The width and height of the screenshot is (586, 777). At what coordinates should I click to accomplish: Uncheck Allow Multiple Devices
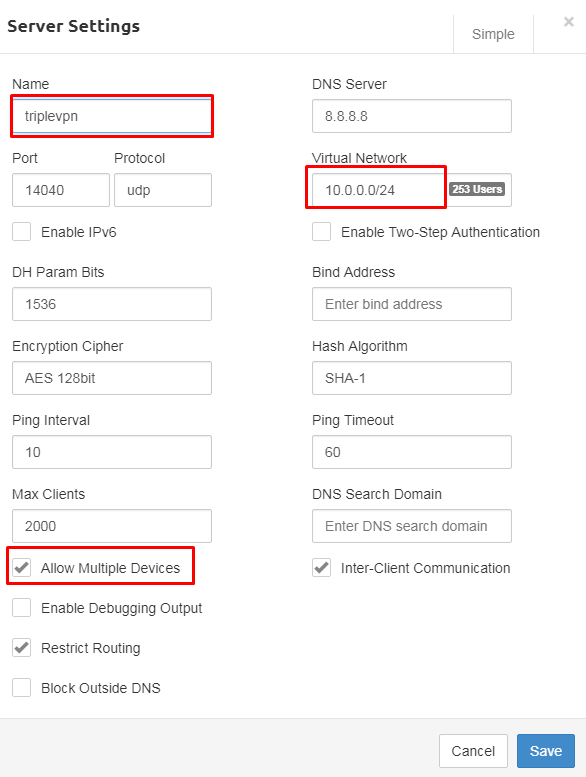pyautogui.click(x=22, y=567)
